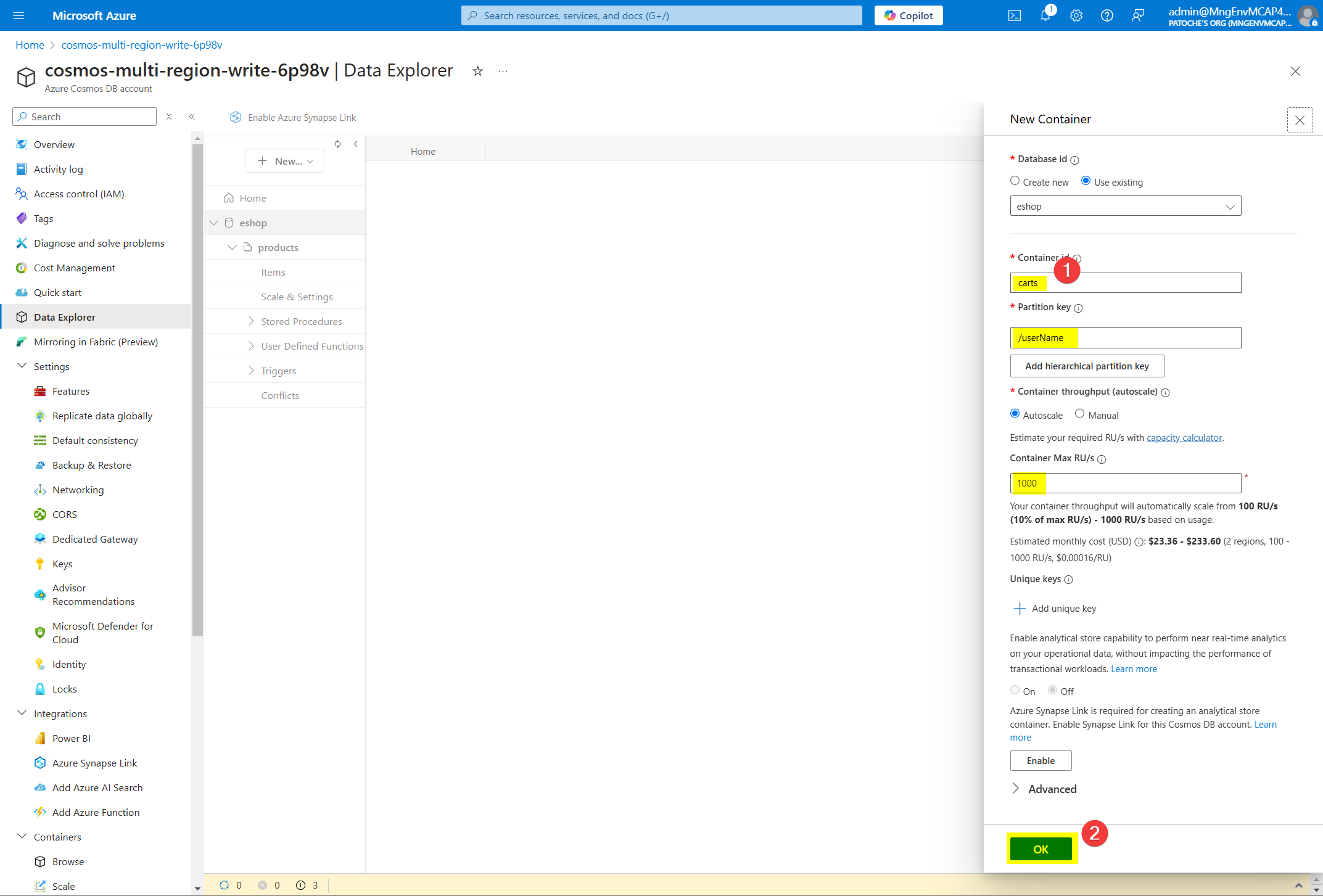The width and height of the screenshot is (1323, 896).
Task: Switch to the Home tab in Data Explorer
Action: pyautogui.click(x=423, y=150)
